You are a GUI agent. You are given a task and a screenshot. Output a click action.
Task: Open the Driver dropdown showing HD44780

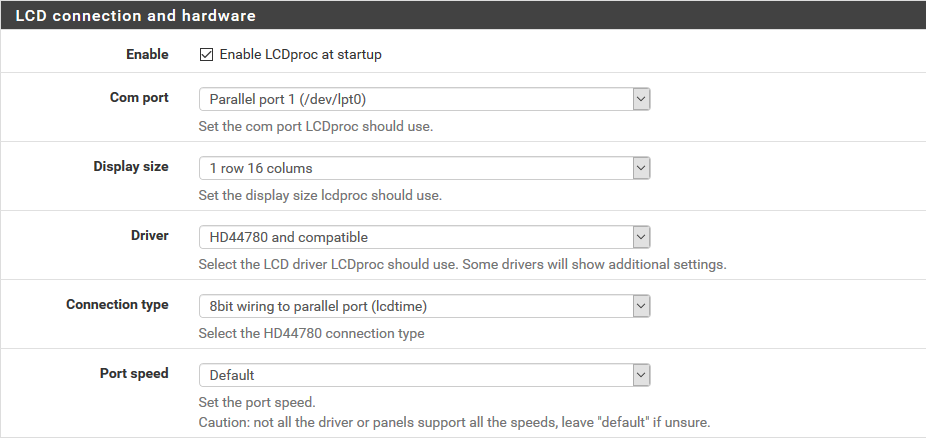[424, 237]
